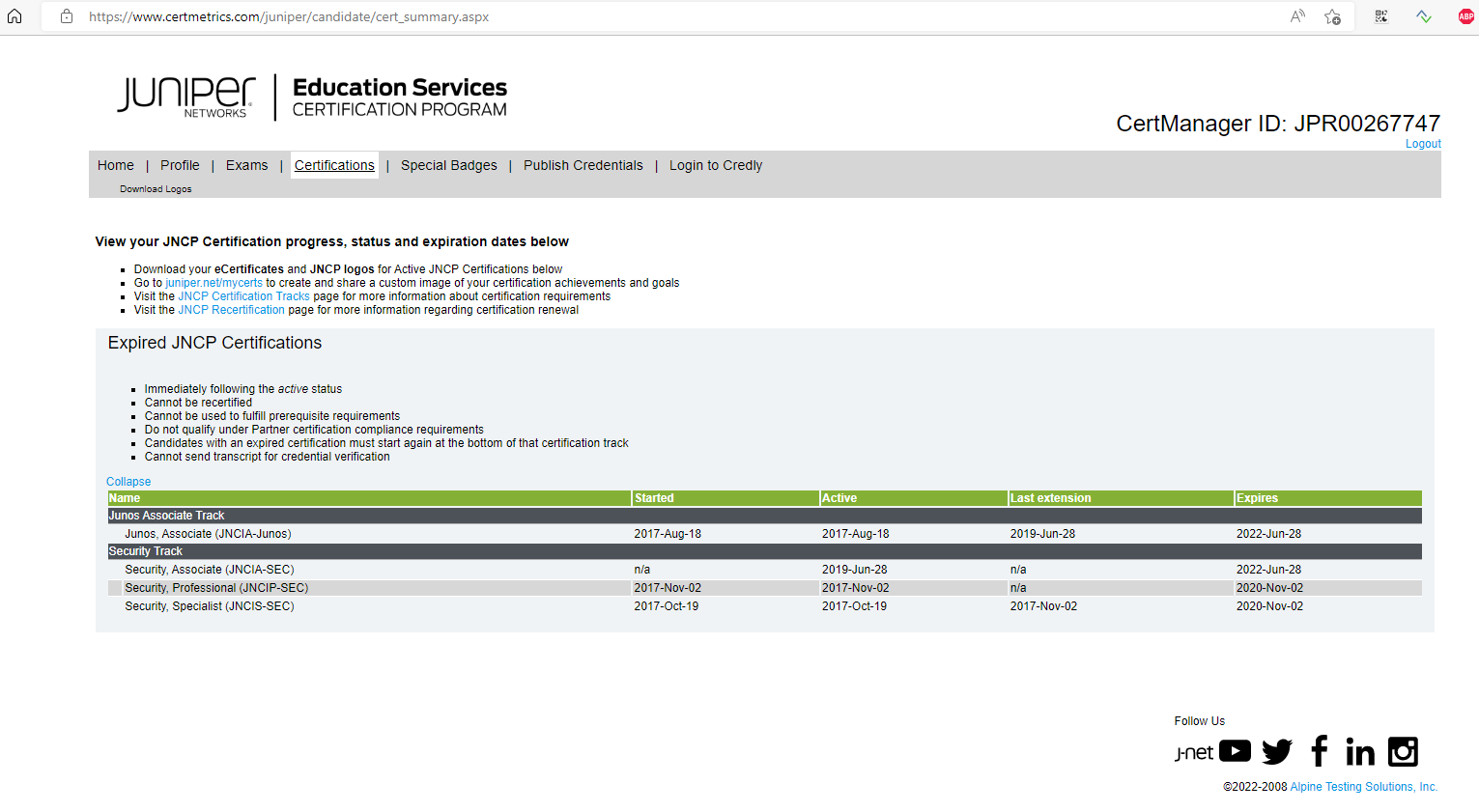Select Login to Credly
Viewport: 1479px width, 812px height.
[x=715, y=165]
